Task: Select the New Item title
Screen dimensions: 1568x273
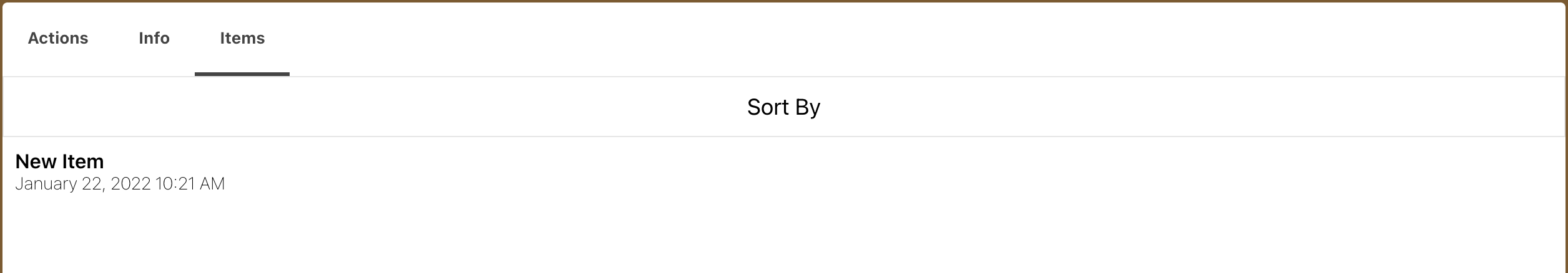Action: [59, 161]
